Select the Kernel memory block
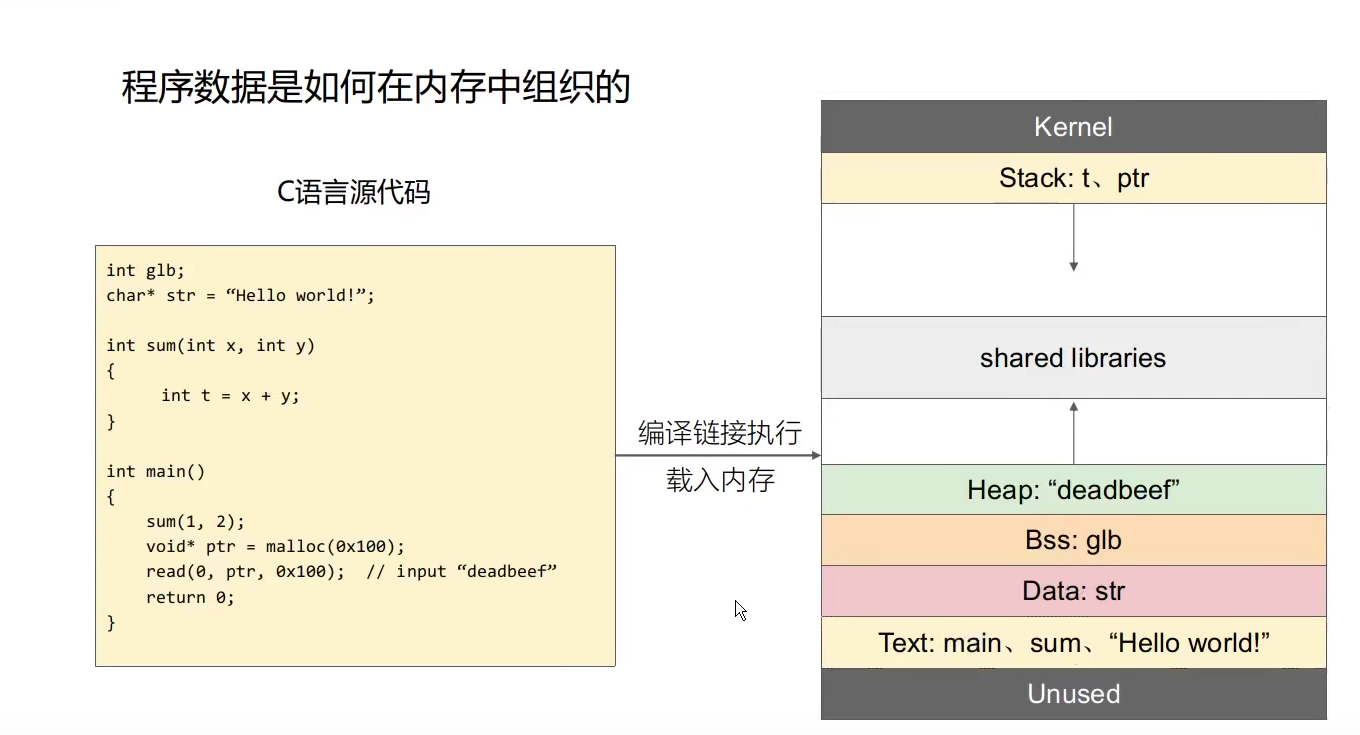The width and height of the screenshot is (1360, 735). coord(1074,127)
